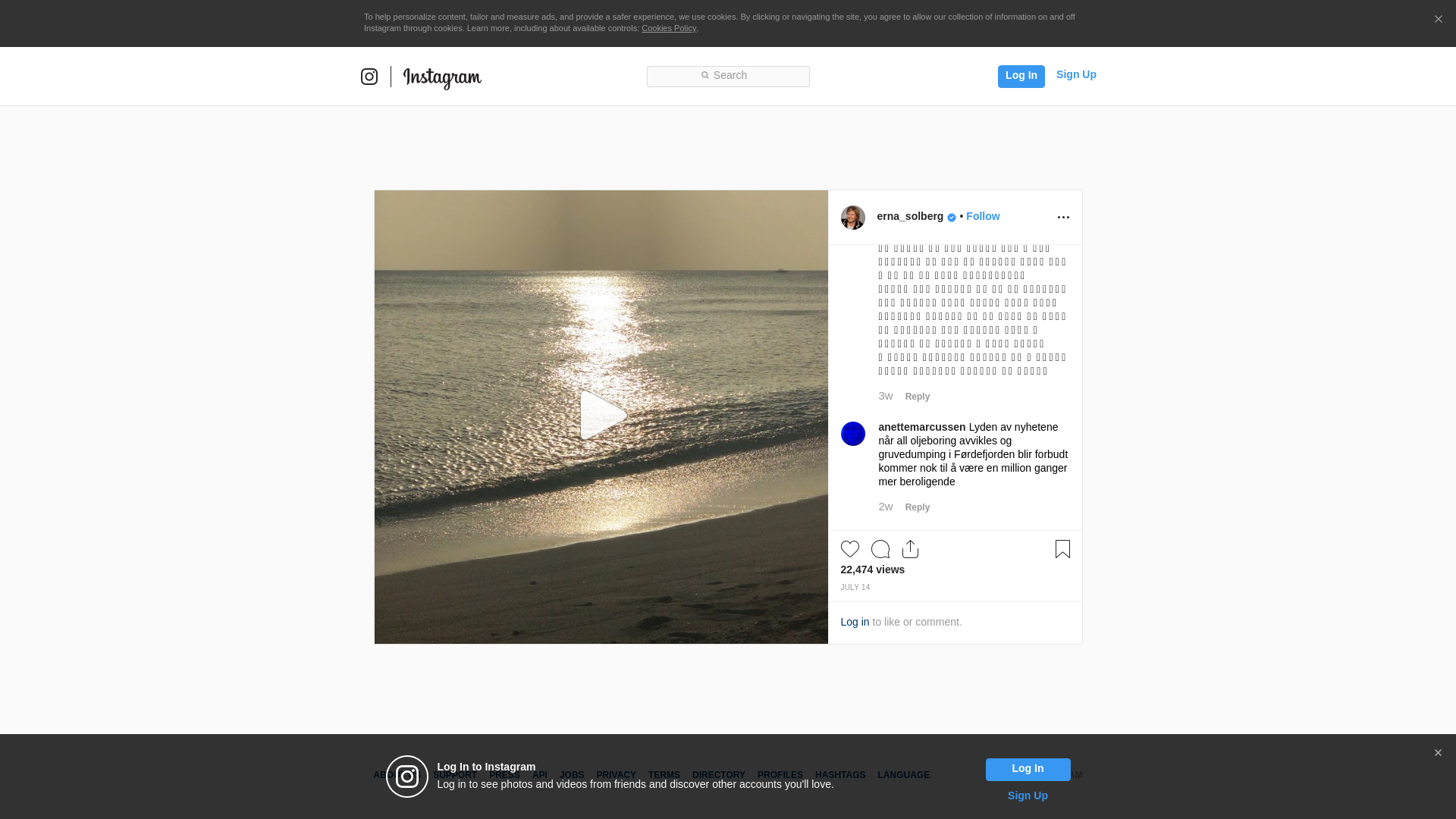Click the Instagram camera logo icon
This screenshot has height=819, width=1456.
tap(369, 77)
